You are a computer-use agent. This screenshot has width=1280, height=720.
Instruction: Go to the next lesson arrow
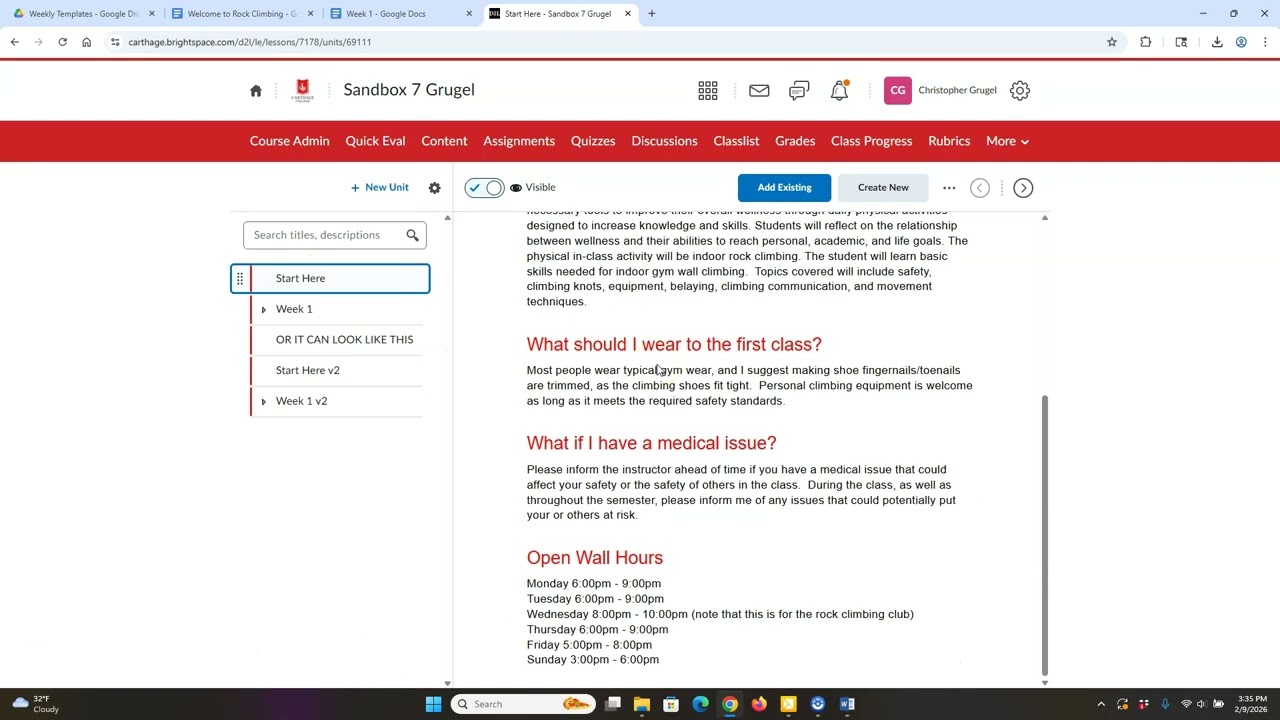pos(1023,188)
